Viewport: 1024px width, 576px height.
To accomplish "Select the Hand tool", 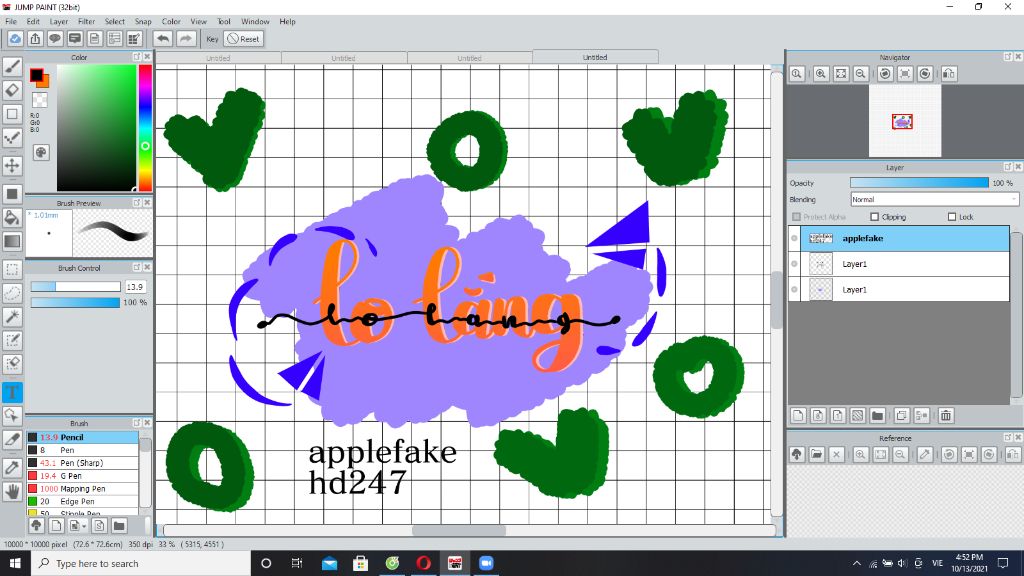I will point(12,491).
